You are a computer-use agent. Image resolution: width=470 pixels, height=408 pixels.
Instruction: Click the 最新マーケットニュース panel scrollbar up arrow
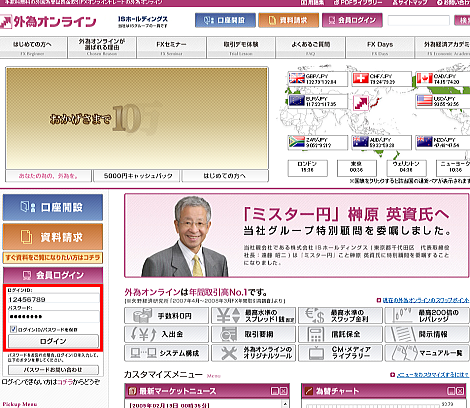point(285,404)
